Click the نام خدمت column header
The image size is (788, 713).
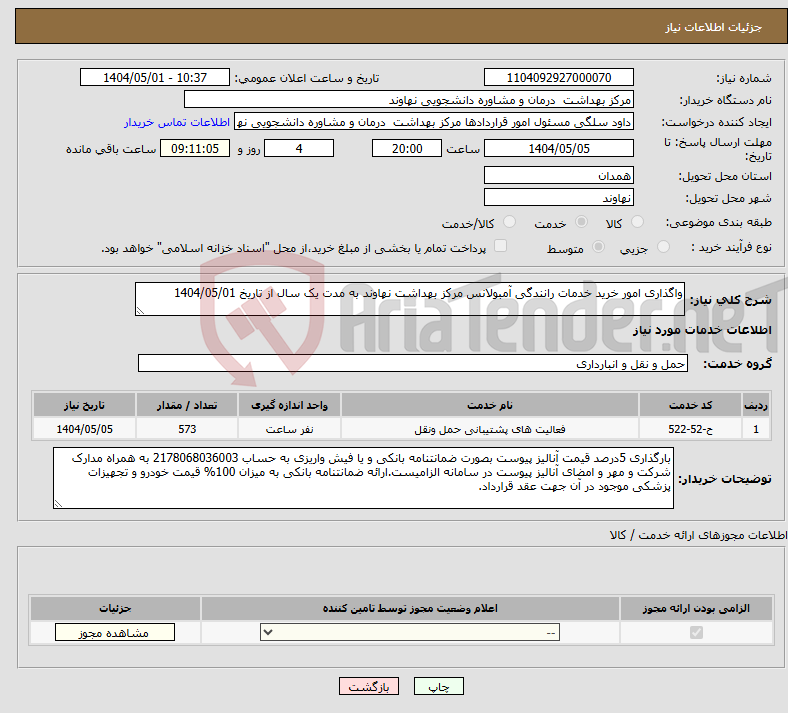tap(489, 405)
